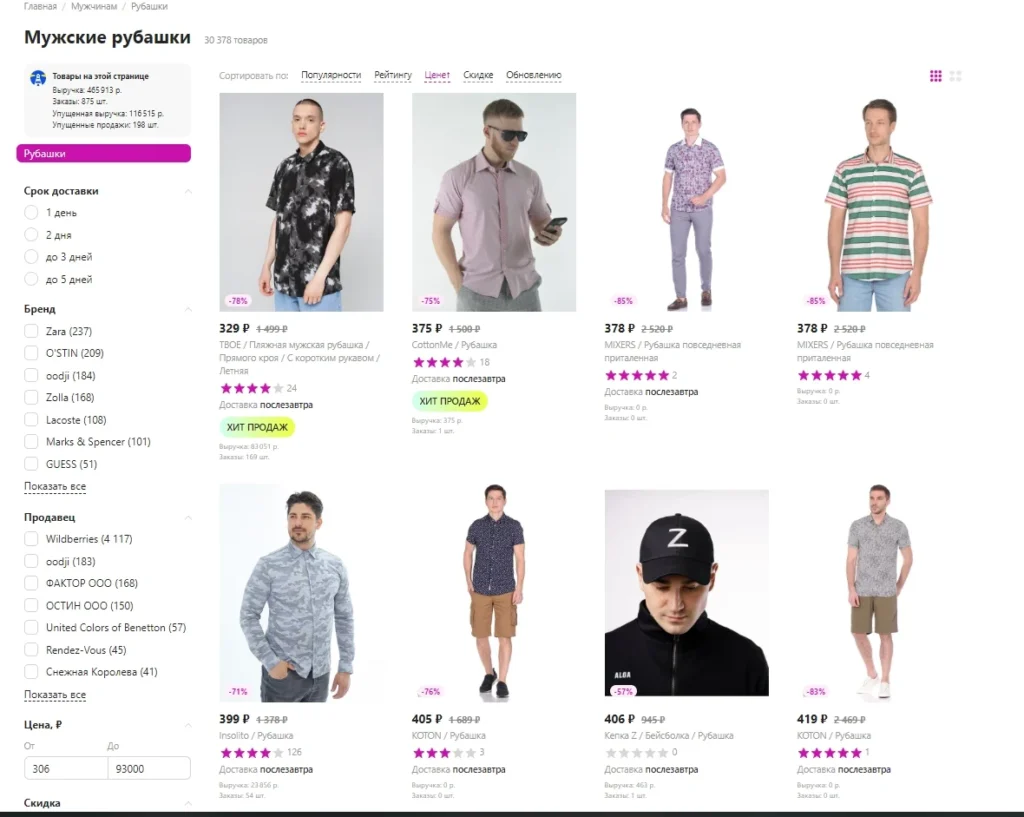
Task: Show all brands via Показать все link
Action: pos(55,487)
